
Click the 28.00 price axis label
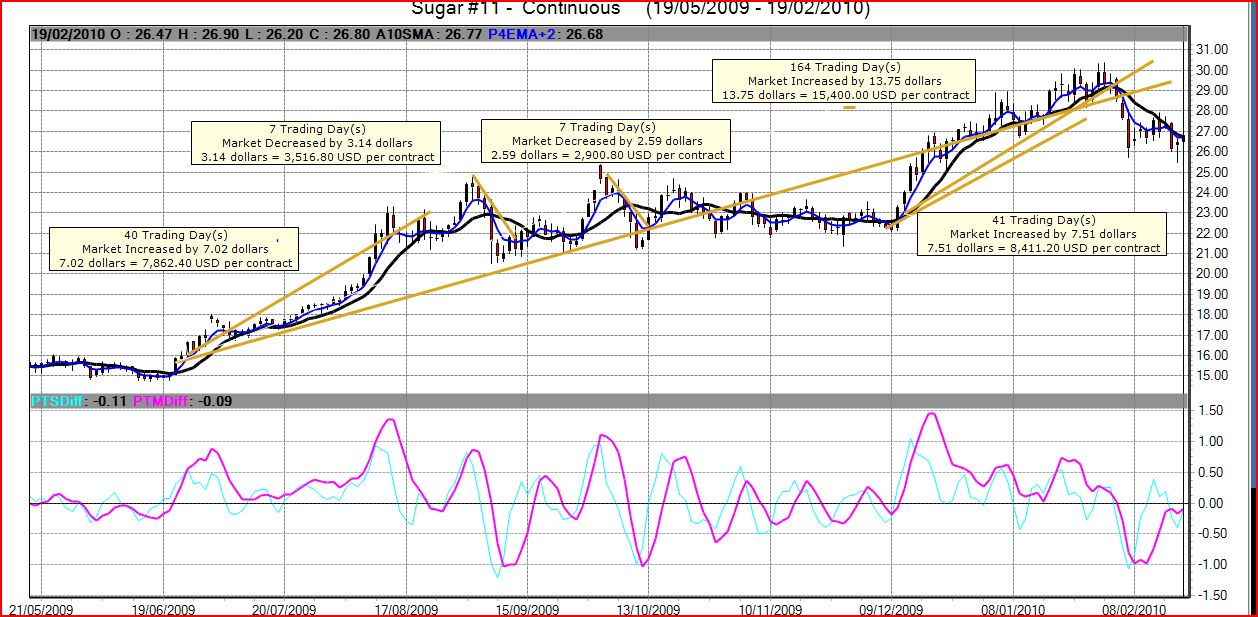[x=1212, y=111]
